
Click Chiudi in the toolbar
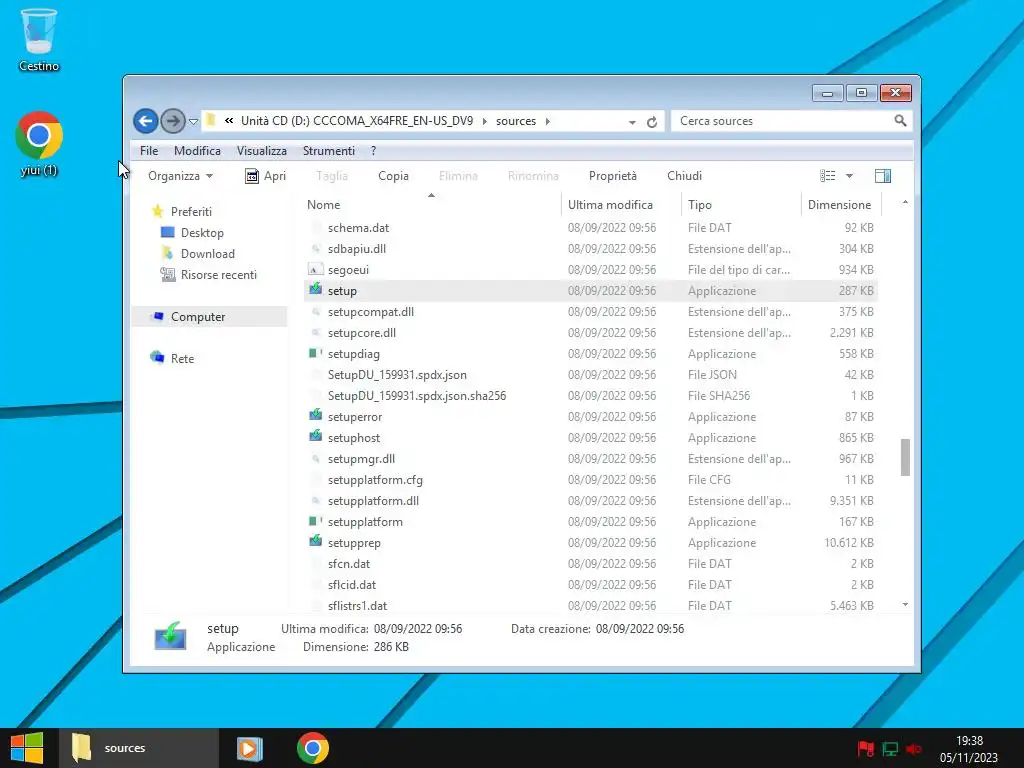(684, 176)
